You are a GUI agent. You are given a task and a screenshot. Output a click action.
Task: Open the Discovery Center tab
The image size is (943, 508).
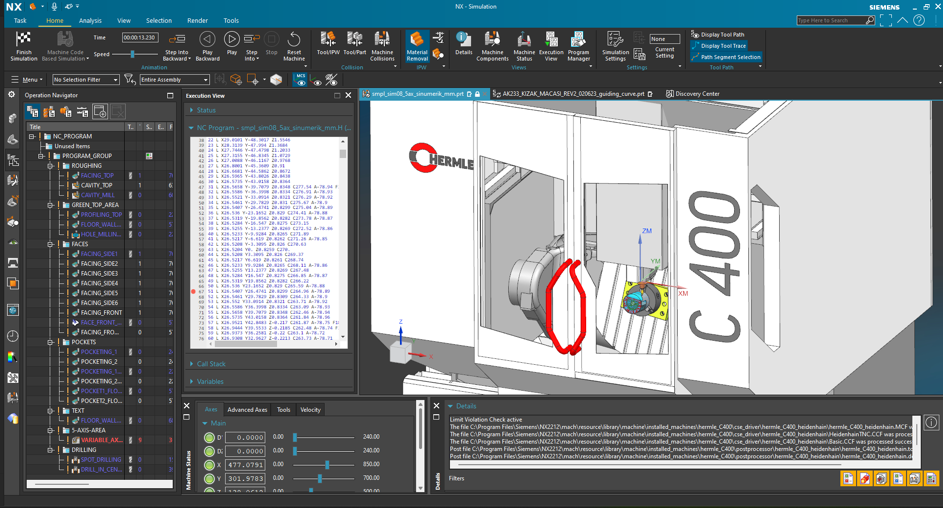(x=692, y=94)
